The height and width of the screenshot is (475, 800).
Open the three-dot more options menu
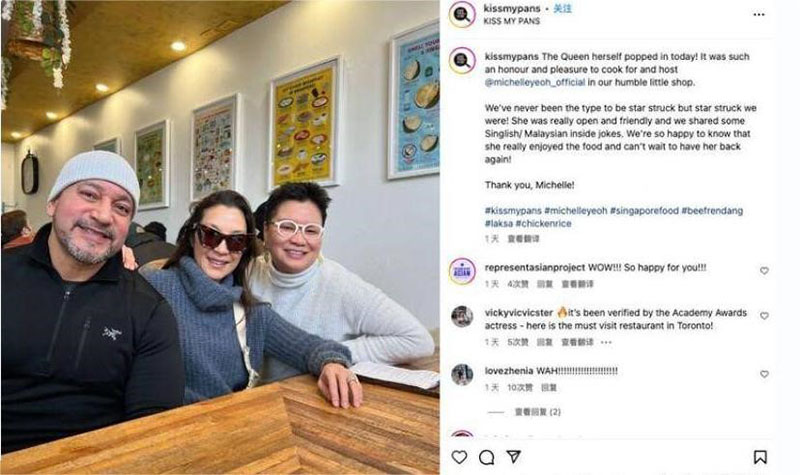pos(759,14)
